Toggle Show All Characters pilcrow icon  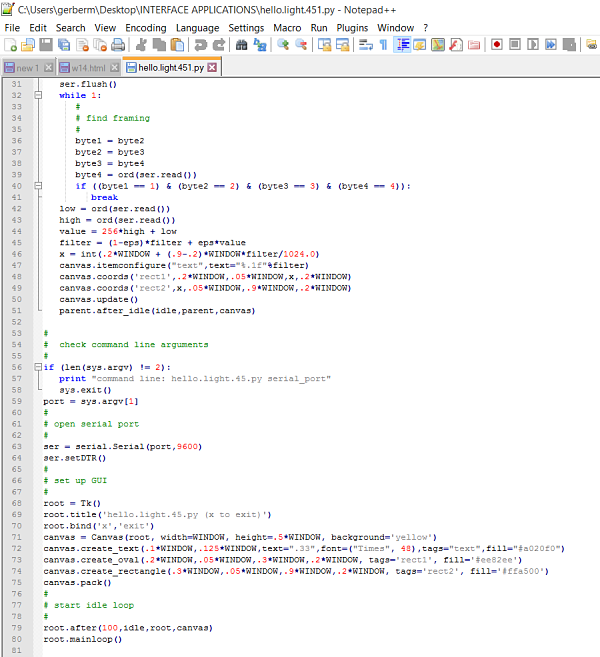pyautogui.click(x=383, y=44)
